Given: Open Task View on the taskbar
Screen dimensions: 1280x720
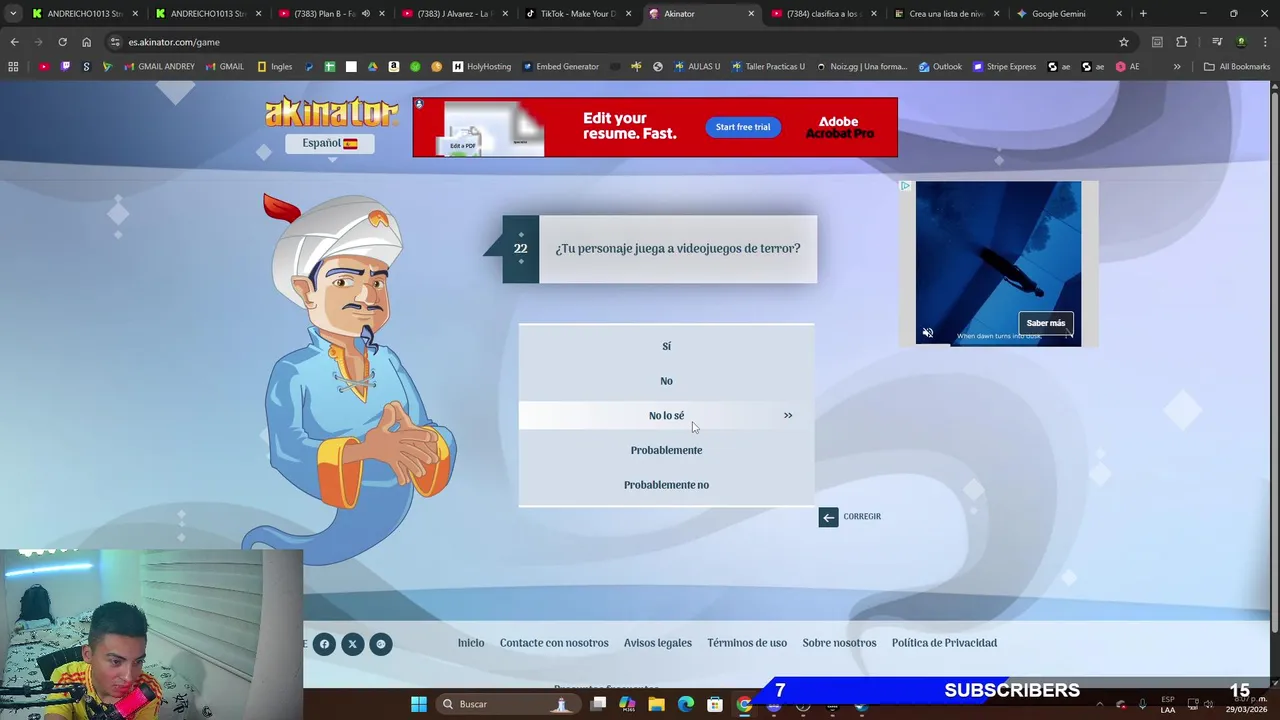Looking at the screenshot, I should (x=598, y=704).
